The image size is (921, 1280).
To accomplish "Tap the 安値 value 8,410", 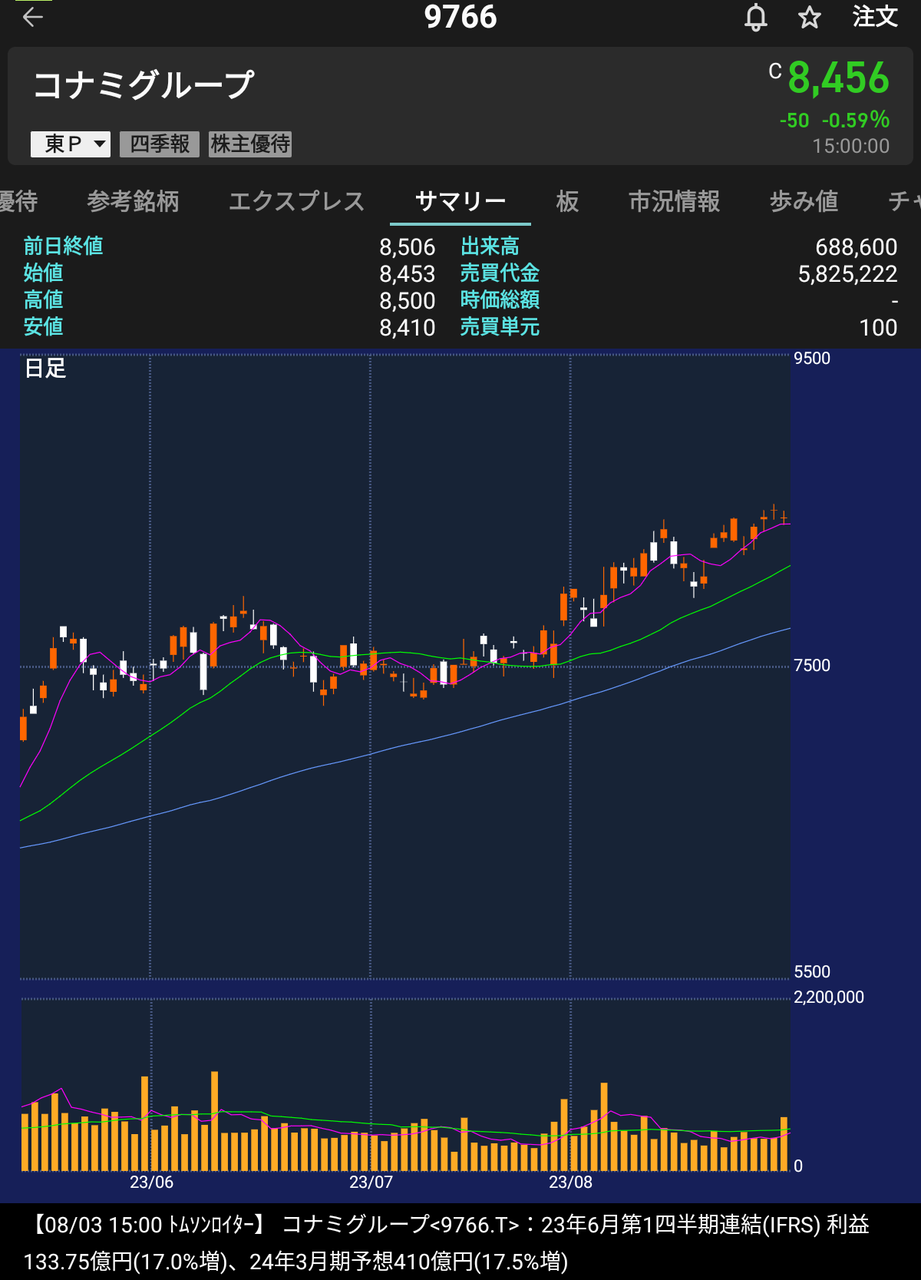I will click(407, 327).
